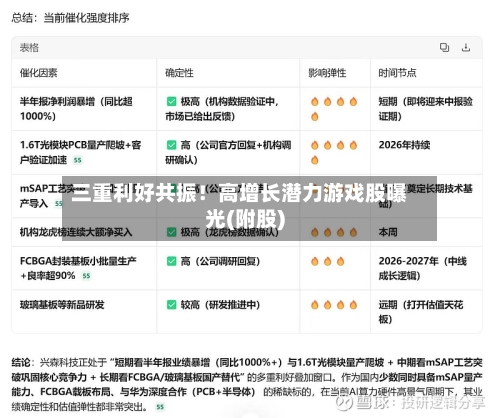Click the green check in the FCBGA封装基板 row
This screenshot has height=418, width=500.
point(171,261)
